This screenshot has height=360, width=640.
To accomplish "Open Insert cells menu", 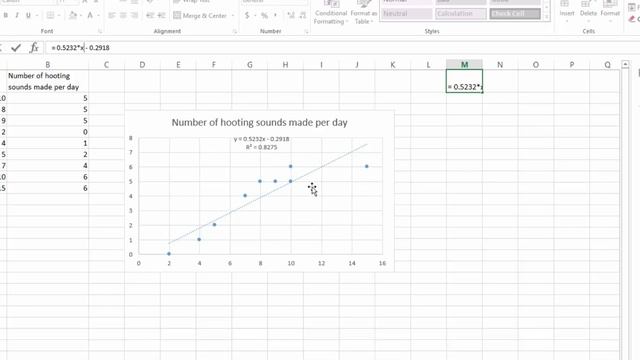I will [x=567, y=12].
